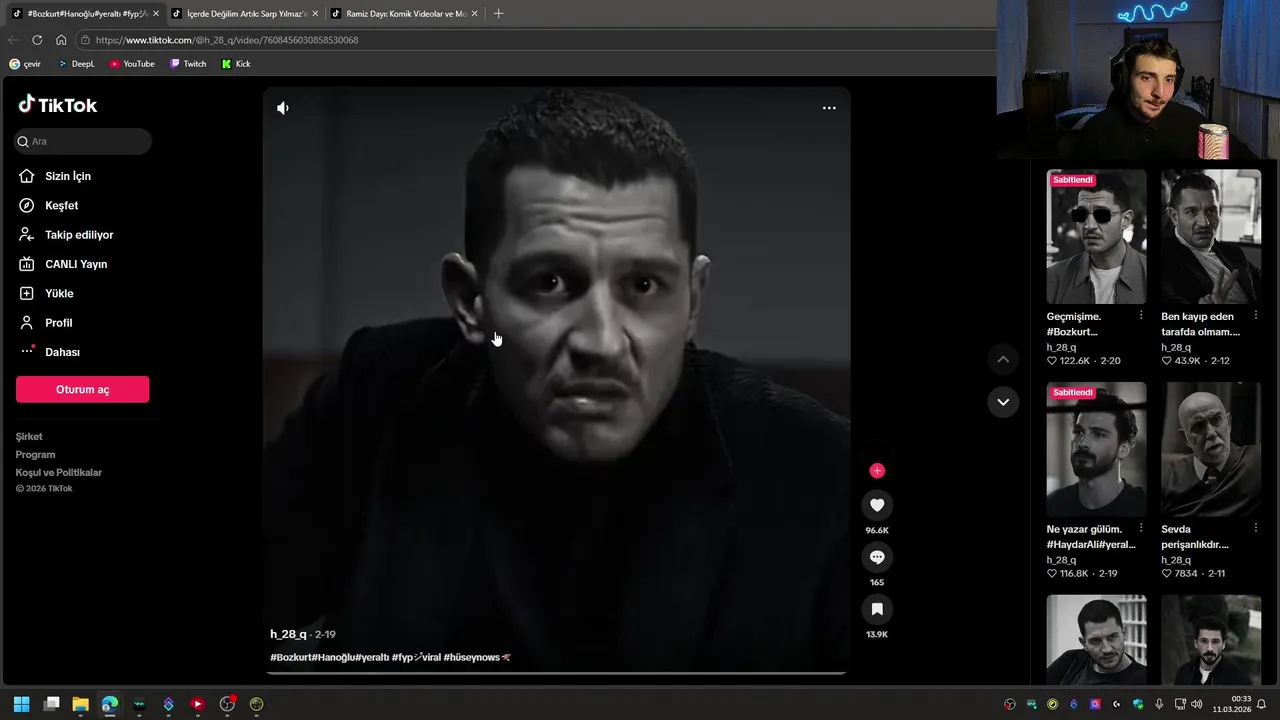The width and height of the screenshot is (1280, 720).
Task: Follow h_28_q with the red plus button
Action: pos(877,471)
